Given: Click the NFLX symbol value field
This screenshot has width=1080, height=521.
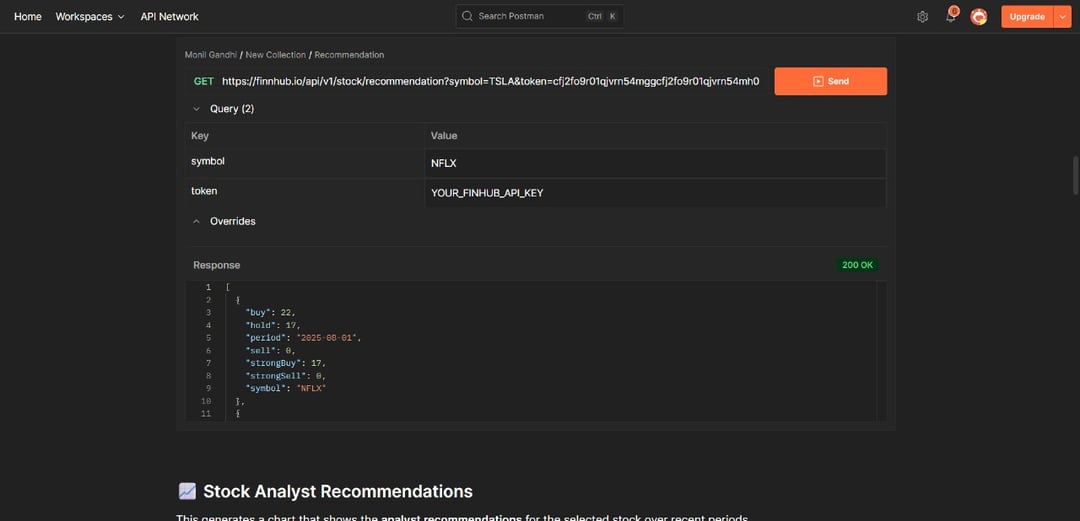Looking at the screenshot, I should coord(655,163).
